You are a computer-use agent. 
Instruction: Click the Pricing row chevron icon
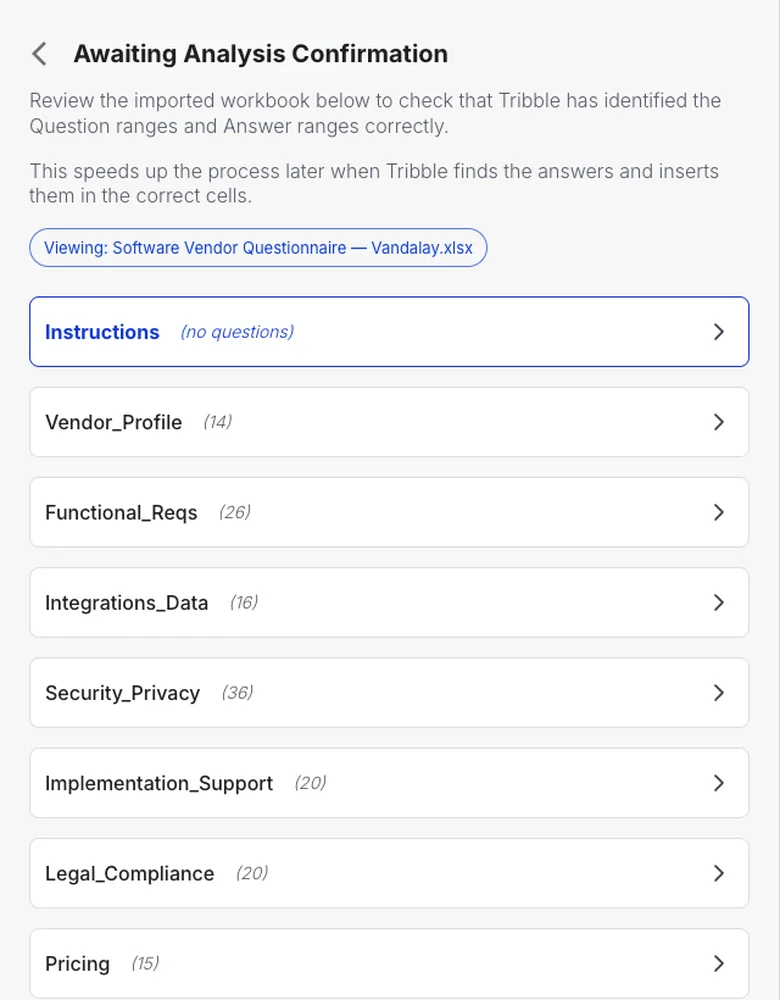pos(719,964)
